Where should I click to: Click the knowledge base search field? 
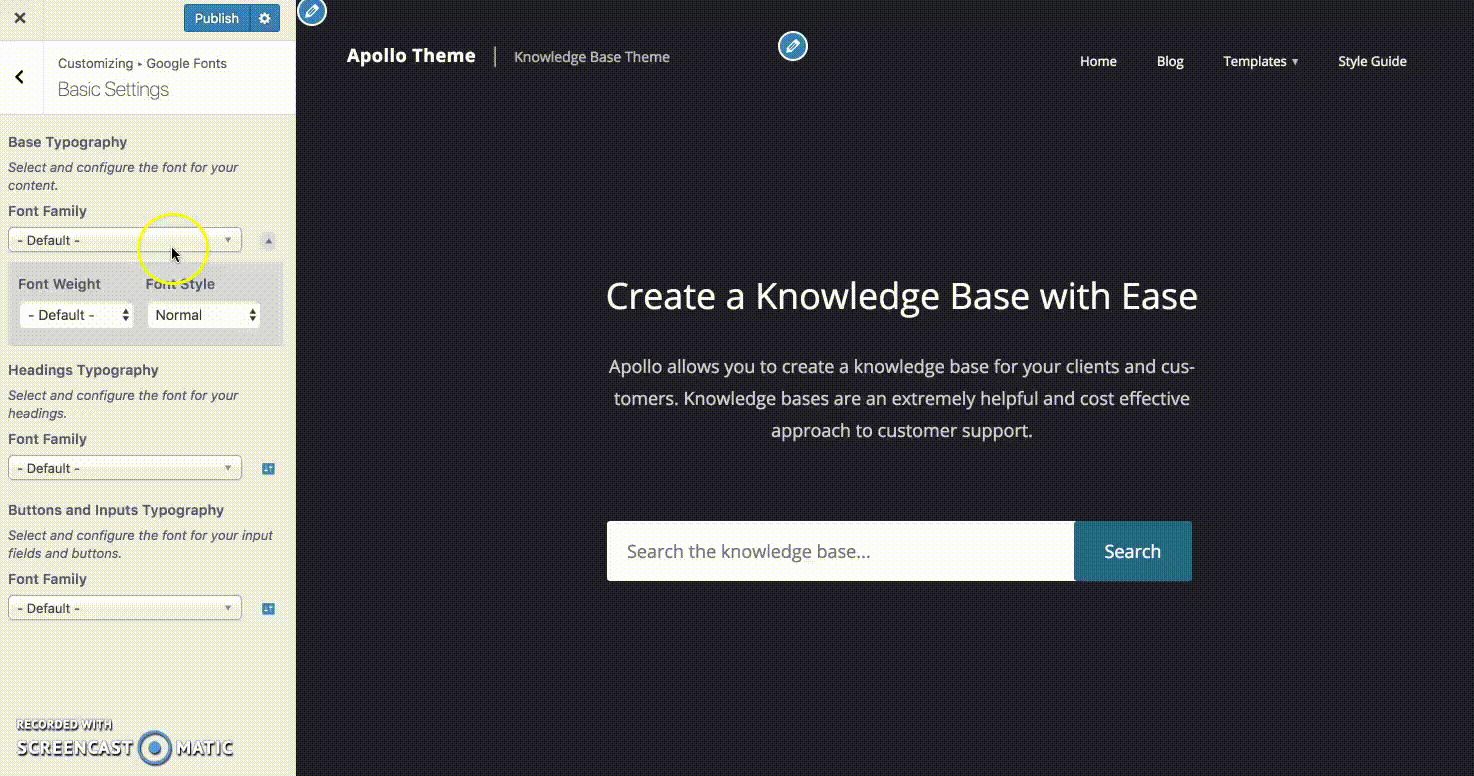point(840,551)
